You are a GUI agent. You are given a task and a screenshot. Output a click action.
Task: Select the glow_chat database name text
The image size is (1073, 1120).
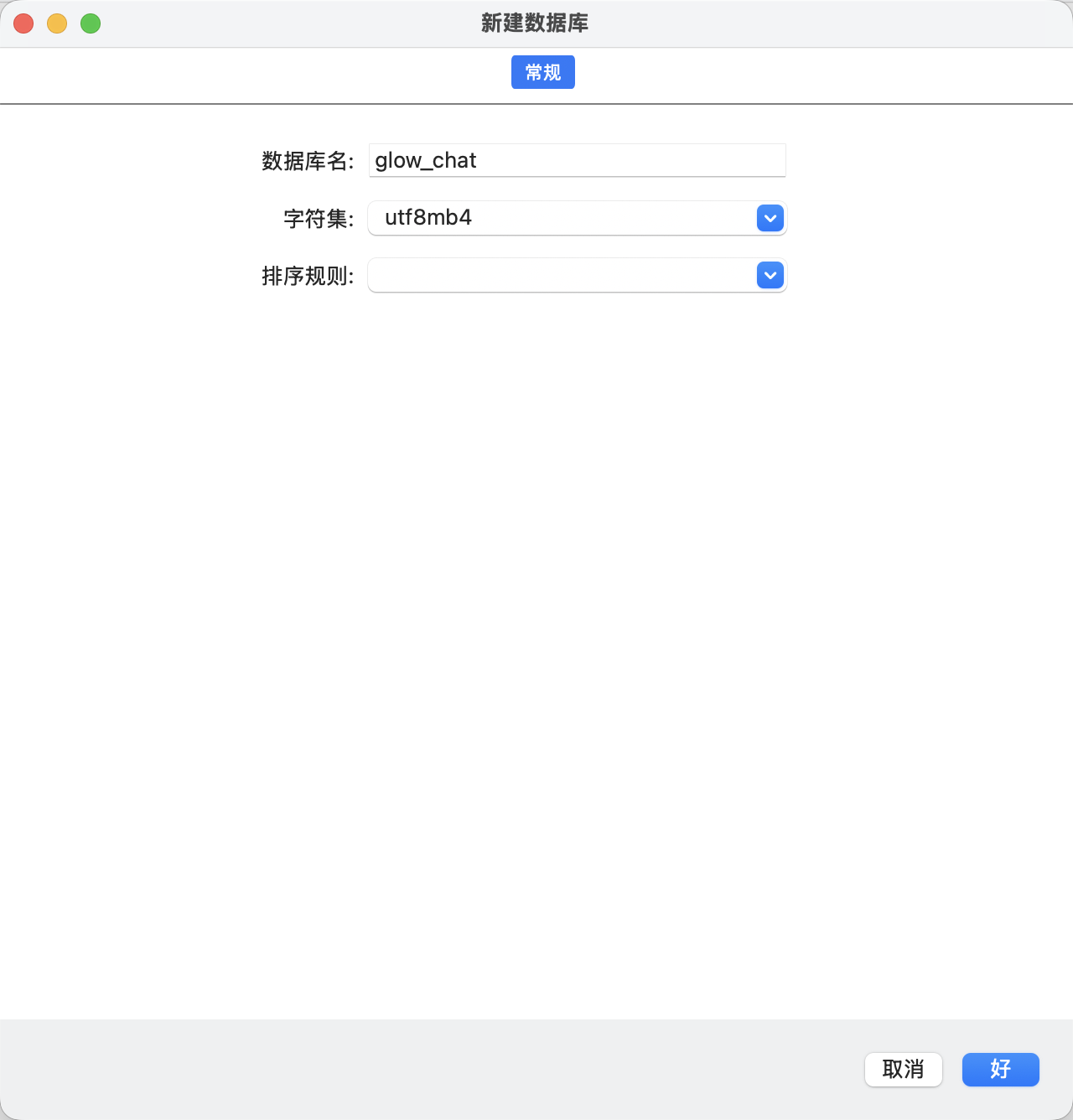click(424, 160)
